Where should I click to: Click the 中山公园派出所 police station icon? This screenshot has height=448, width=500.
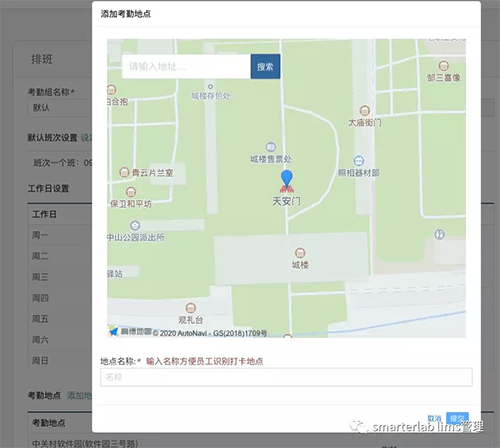click(x=135, y=226)
